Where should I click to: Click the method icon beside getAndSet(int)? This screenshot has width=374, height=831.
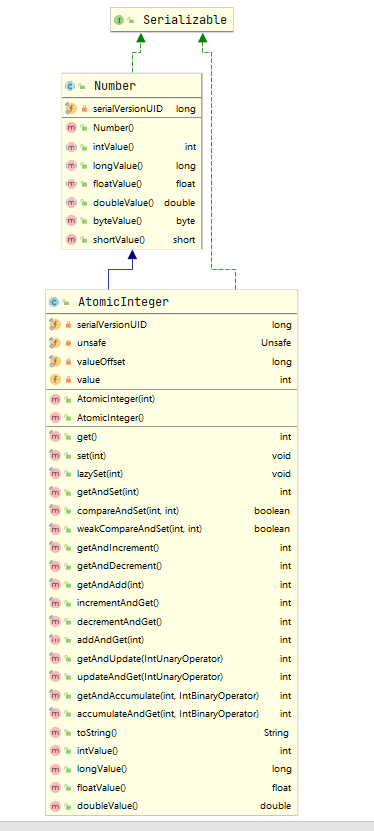[55, 492]
